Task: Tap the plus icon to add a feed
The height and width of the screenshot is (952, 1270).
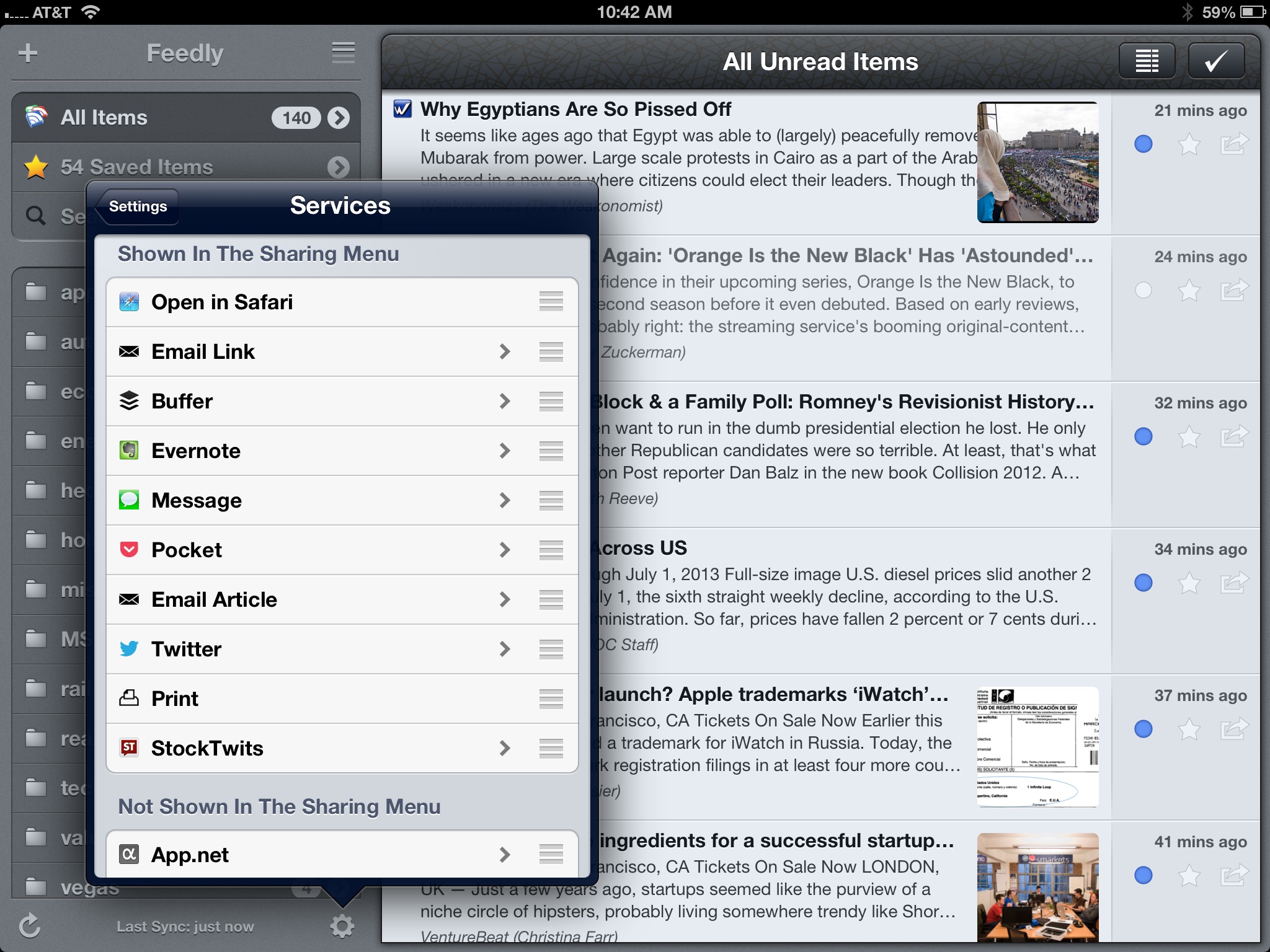Action: click(x=28, y=53)
